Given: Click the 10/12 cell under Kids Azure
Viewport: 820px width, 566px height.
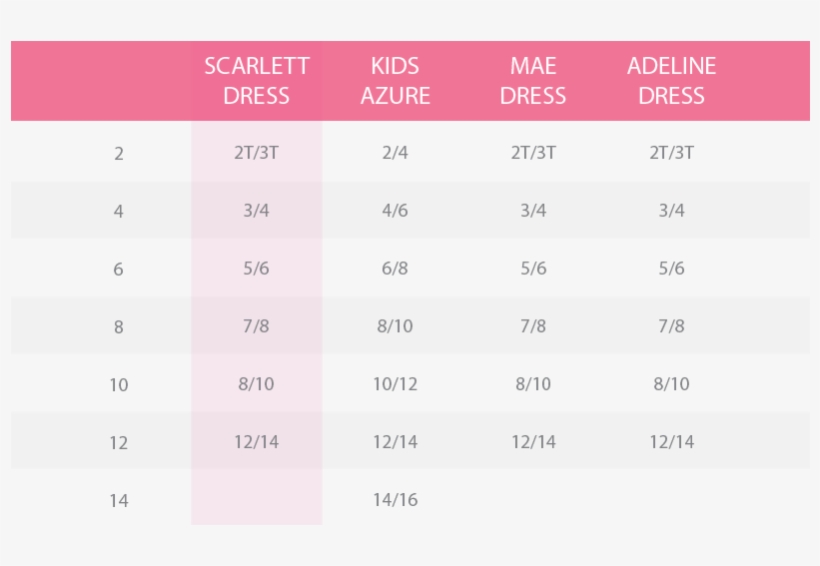Looking at the screenshot, I should point(395,384).
